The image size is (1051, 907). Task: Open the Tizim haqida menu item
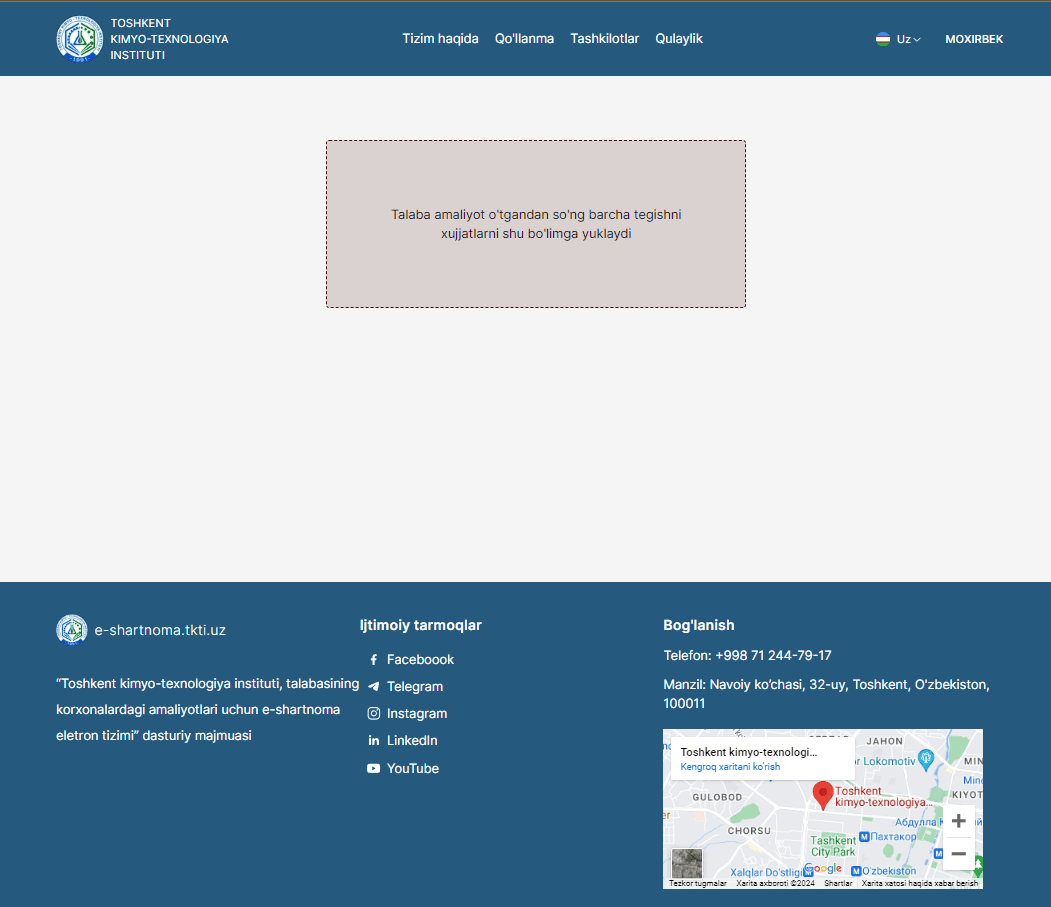[x=440, y=39]
